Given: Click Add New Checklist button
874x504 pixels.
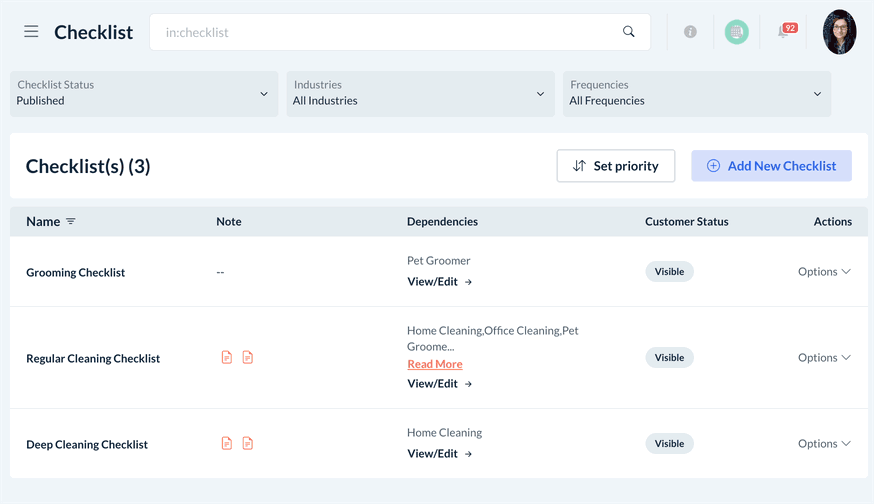Looking at the screenshot, I should [x=771, y=166].
